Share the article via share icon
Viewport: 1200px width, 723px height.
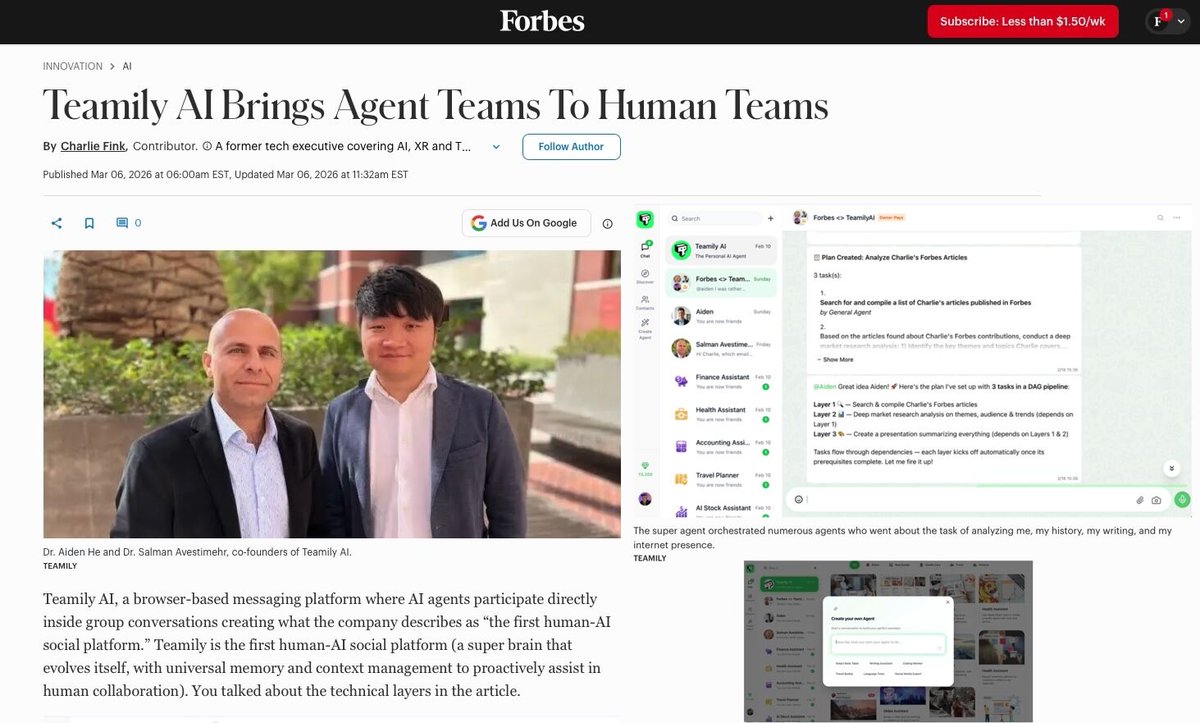click(x=57, y=223)
